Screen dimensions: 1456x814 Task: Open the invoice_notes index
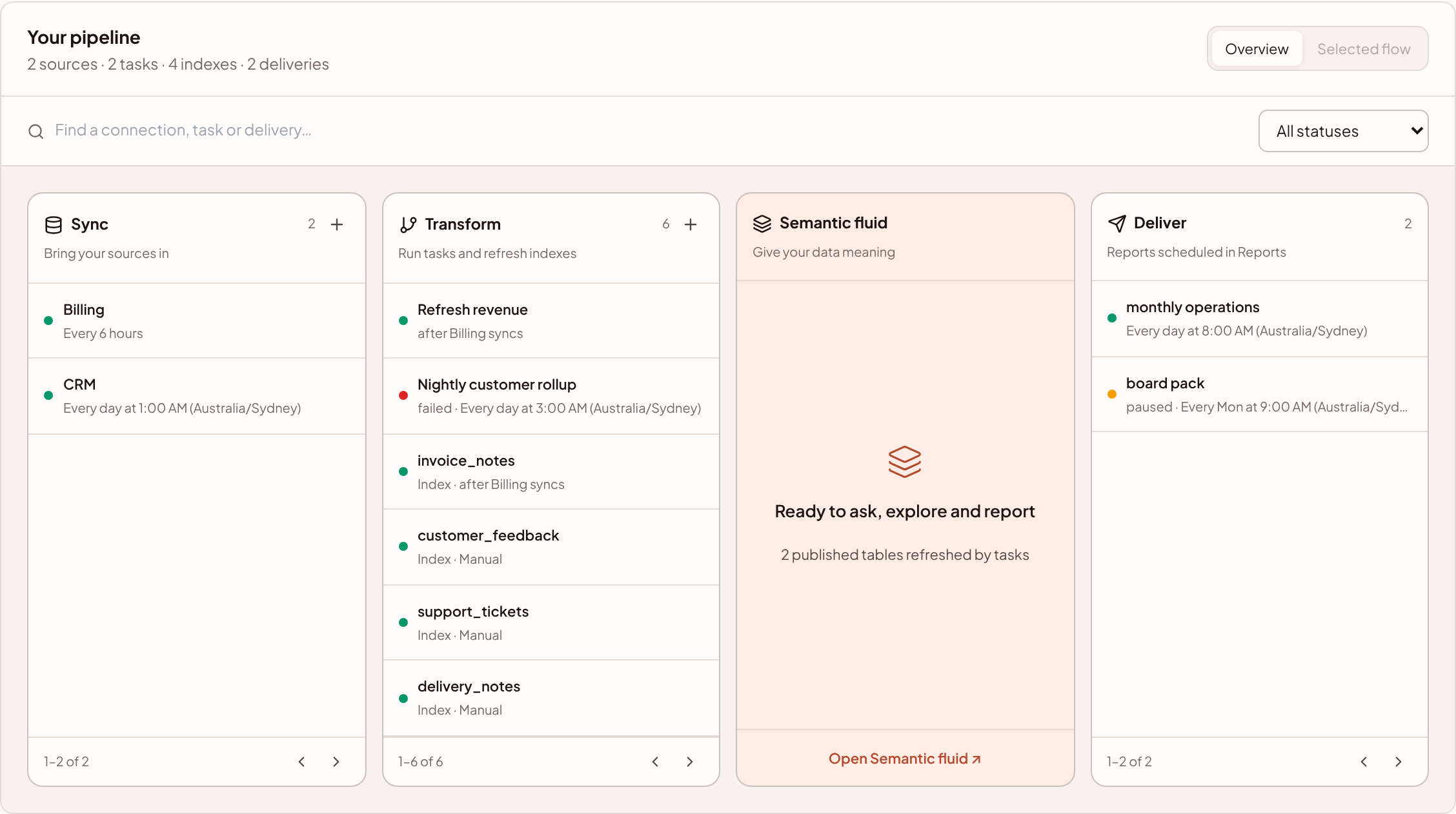[551, 472]
